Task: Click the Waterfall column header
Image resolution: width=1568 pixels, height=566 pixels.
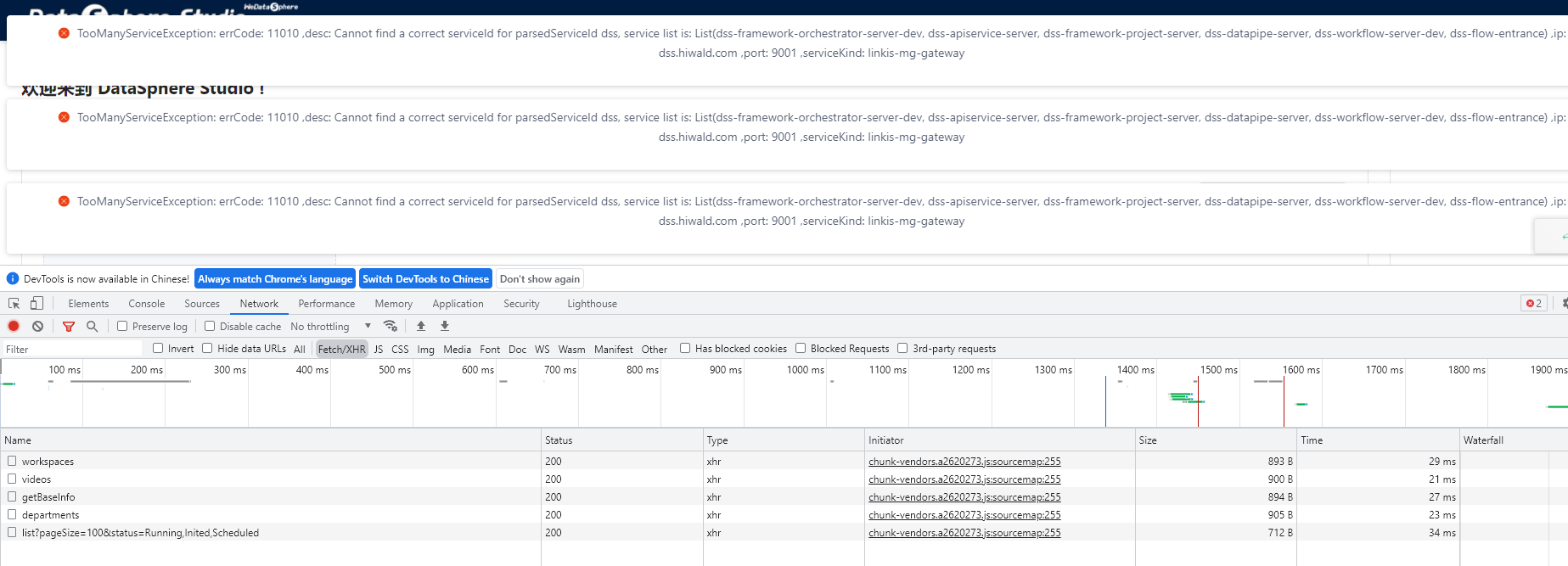Action: (1514, 440)
